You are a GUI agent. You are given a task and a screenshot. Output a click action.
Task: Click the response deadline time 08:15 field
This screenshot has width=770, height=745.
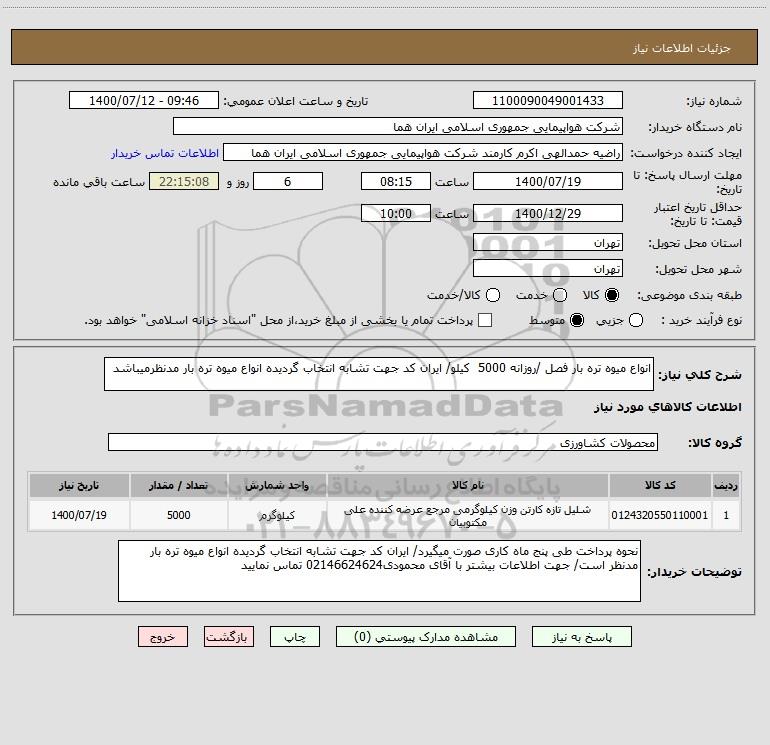point(396,181)
